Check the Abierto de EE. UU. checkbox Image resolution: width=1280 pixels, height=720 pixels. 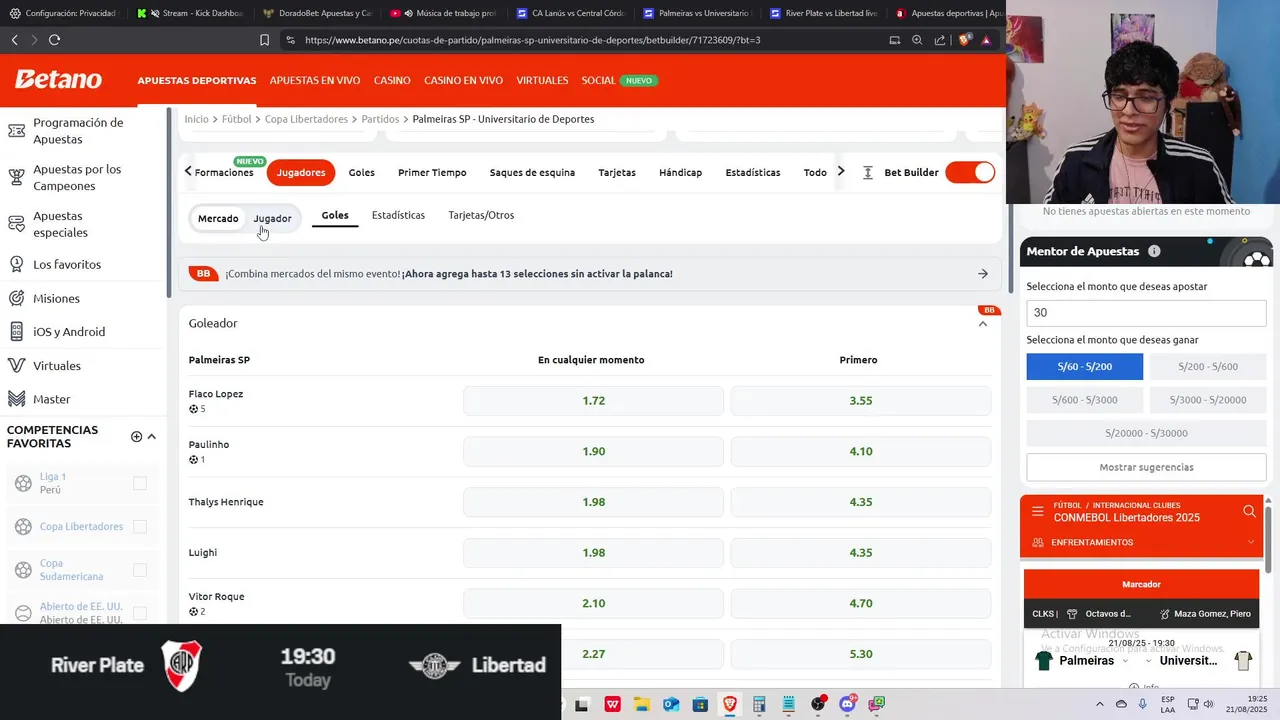(x=140, y=612)
